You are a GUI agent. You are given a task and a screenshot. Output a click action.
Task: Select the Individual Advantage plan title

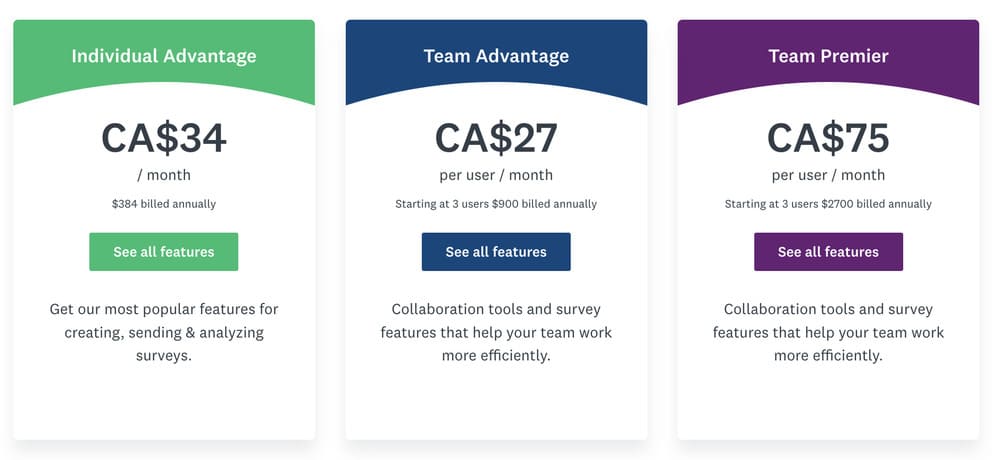point(164,56)
